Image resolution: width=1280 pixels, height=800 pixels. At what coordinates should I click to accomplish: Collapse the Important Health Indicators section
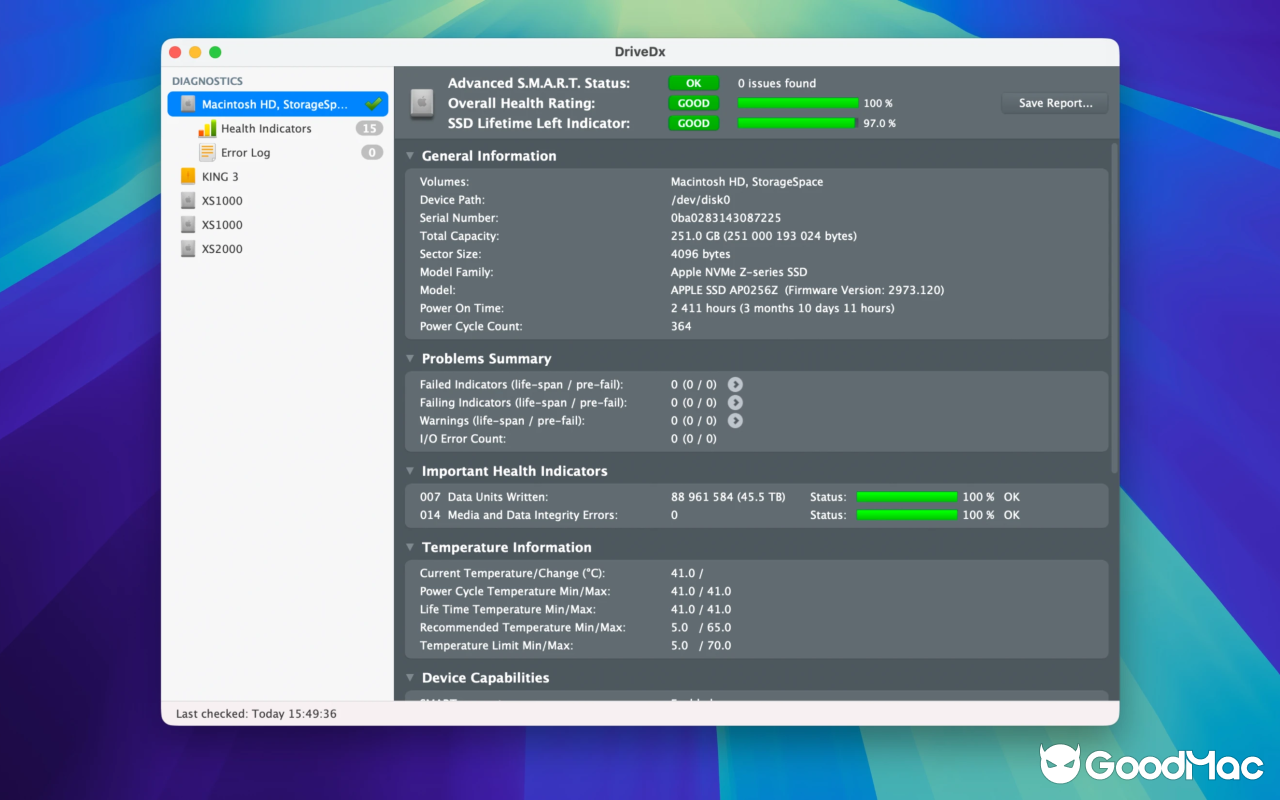409,471
